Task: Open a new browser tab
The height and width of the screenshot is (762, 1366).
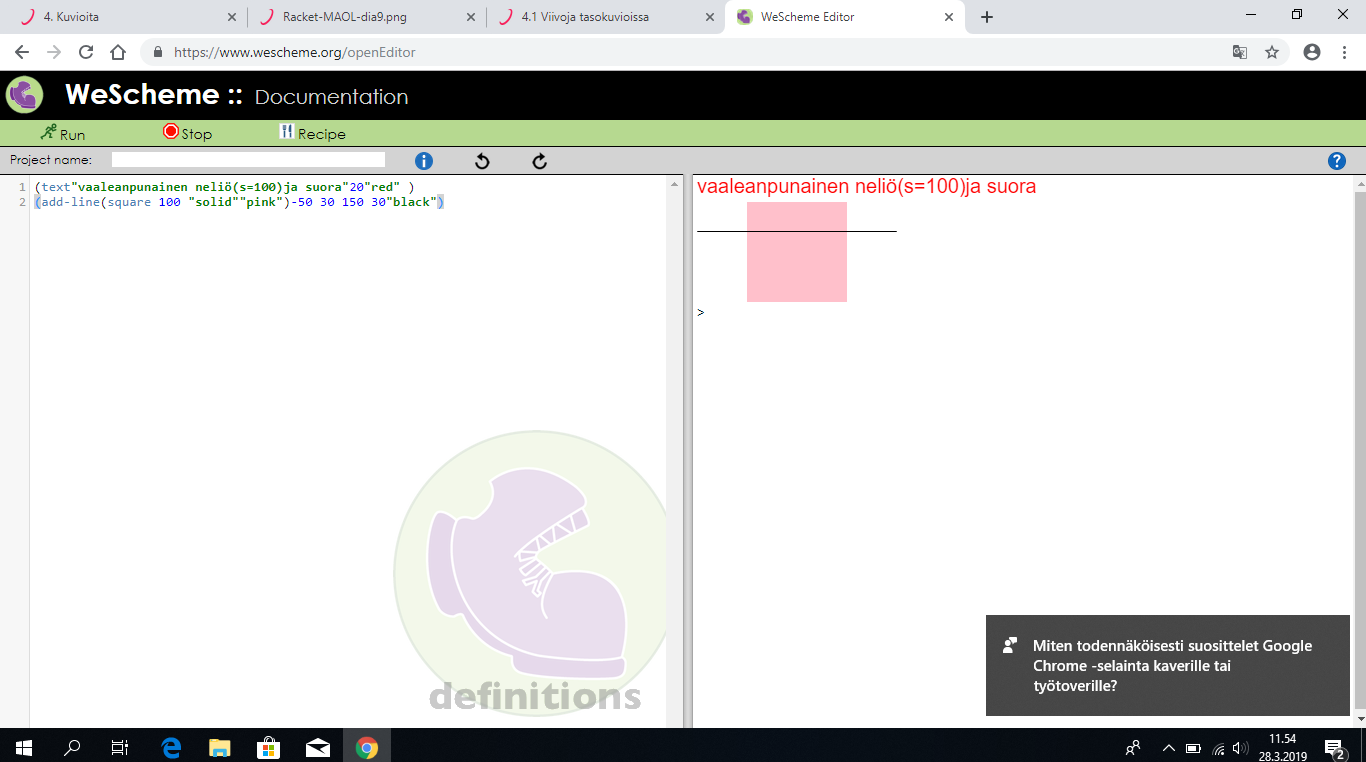Action: (x=987, y=17)
